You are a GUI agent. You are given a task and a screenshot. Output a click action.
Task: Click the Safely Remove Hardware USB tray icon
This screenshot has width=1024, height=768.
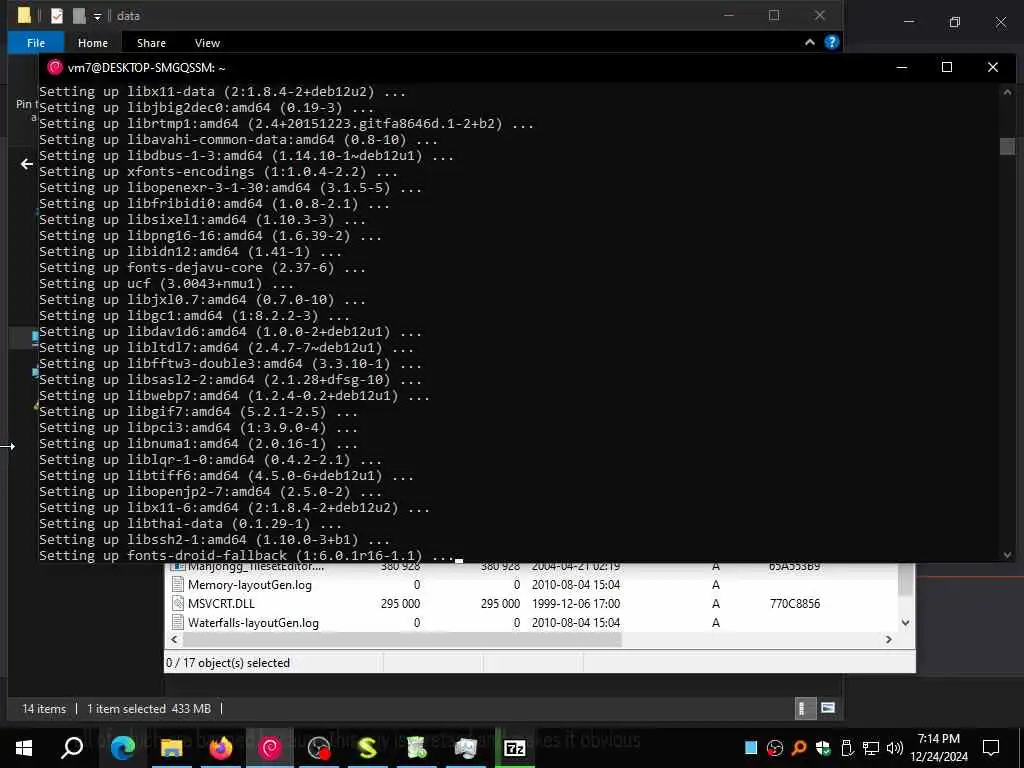(847, 748)
